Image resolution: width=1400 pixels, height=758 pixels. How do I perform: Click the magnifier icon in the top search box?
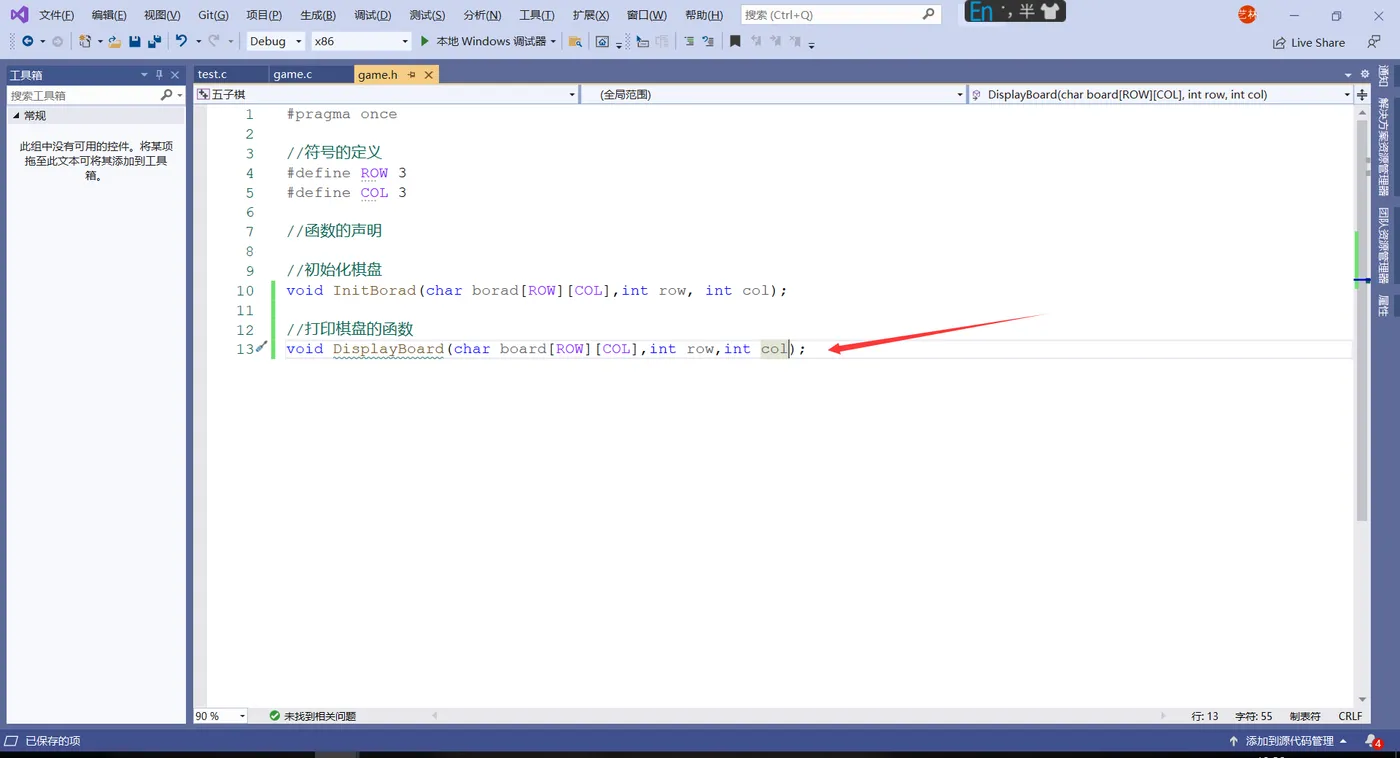(929, 14)
